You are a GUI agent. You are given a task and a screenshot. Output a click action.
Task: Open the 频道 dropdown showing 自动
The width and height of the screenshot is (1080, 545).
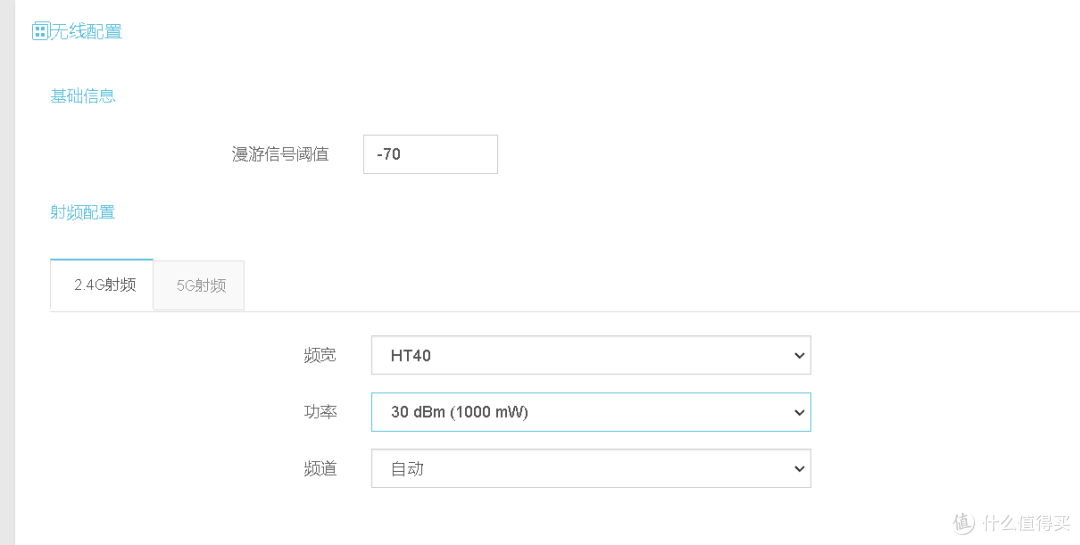click(x=591, y=469)
